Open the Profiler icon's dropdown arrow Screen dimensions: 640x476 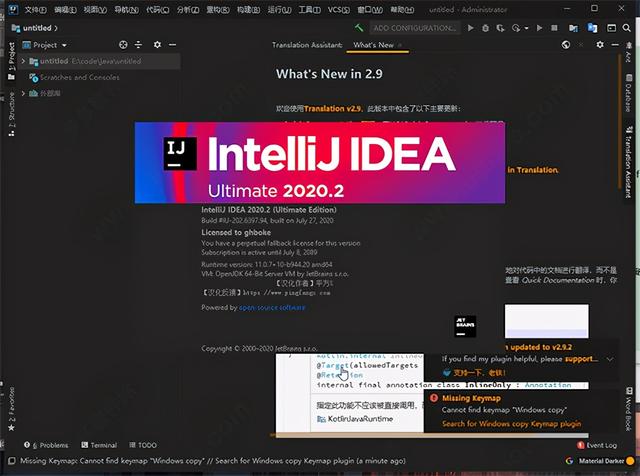(527, 28)
